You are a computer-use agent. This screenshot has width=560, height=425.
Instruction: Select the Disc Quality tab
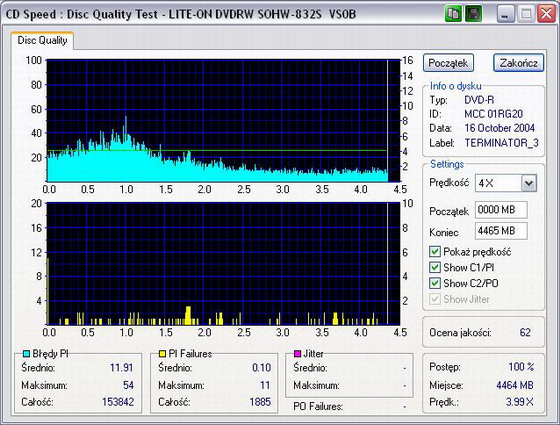click(x=42, y=40)
